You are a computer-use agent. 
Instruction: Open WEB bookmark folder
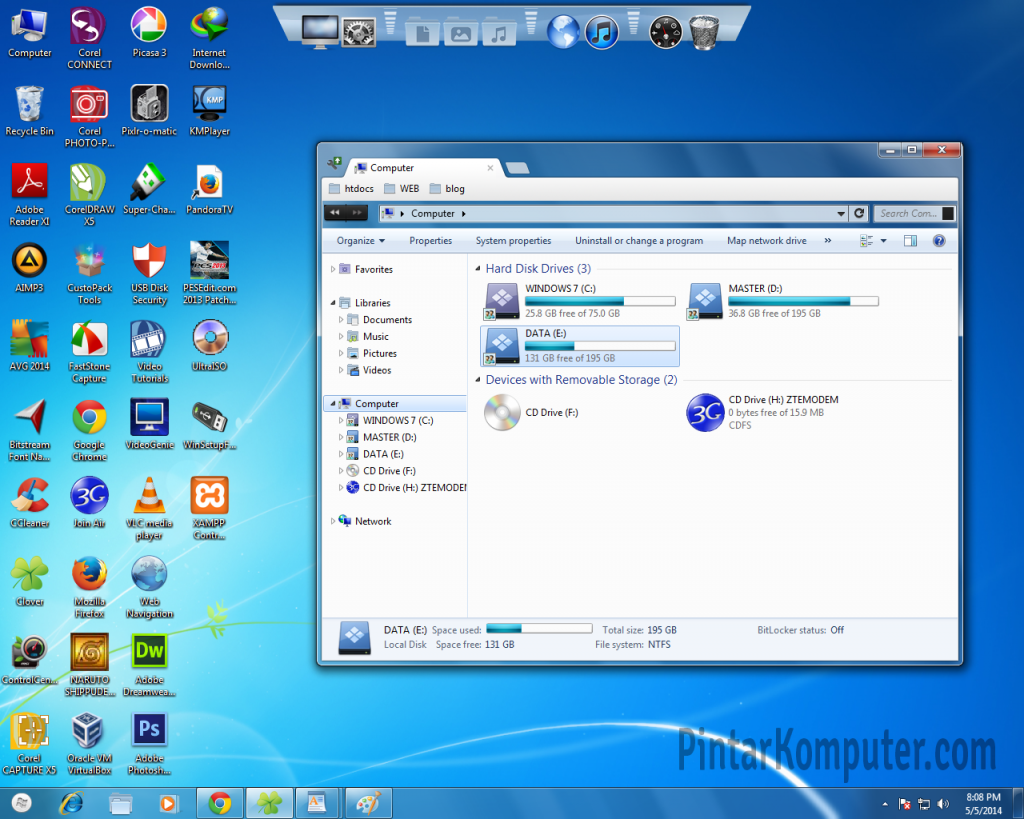pyautogui.click(x=401, y=189)
